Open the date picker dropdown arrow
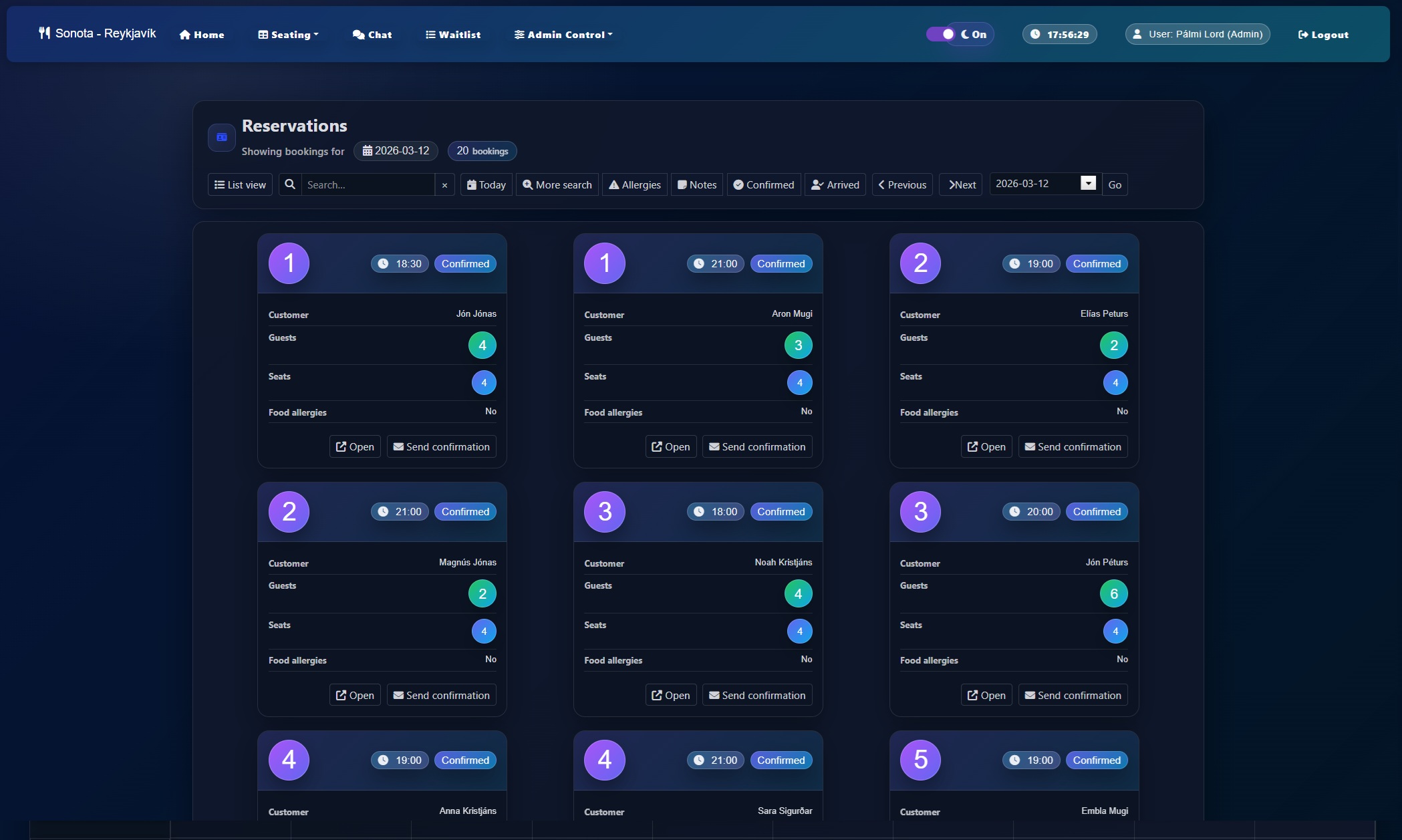The width and height of the screenshot is (1402, 840). coord(1088,183)
